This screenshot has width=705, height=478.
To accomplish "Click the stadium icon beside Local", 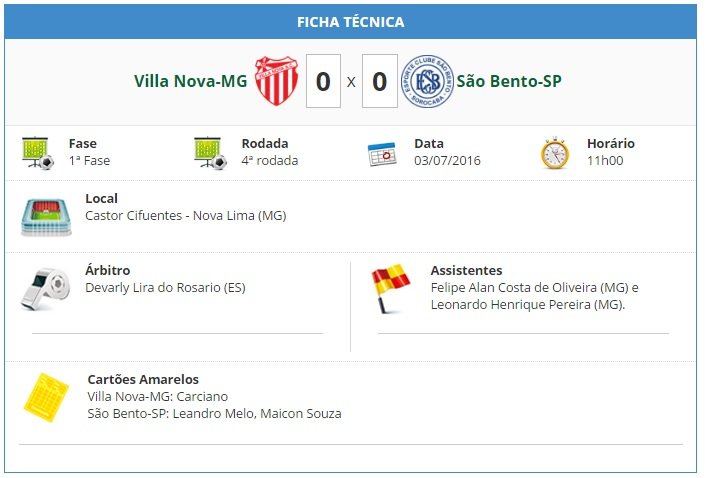I will coord(46,217).
